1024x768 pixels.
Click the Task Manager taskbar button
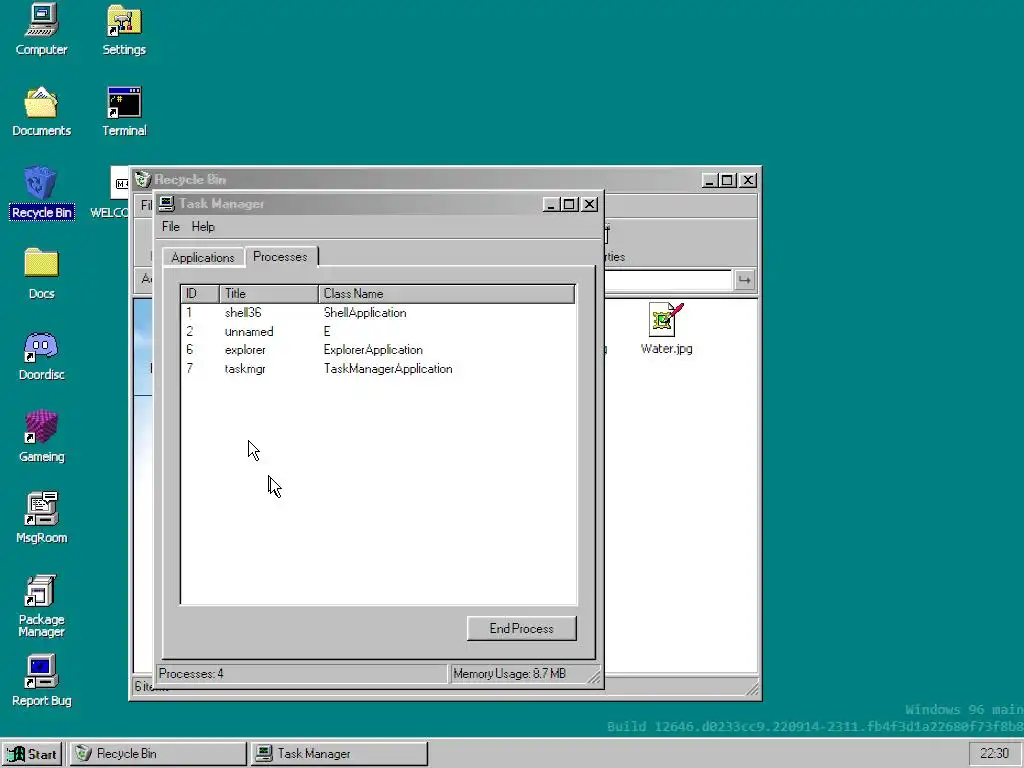coord(339,754)
